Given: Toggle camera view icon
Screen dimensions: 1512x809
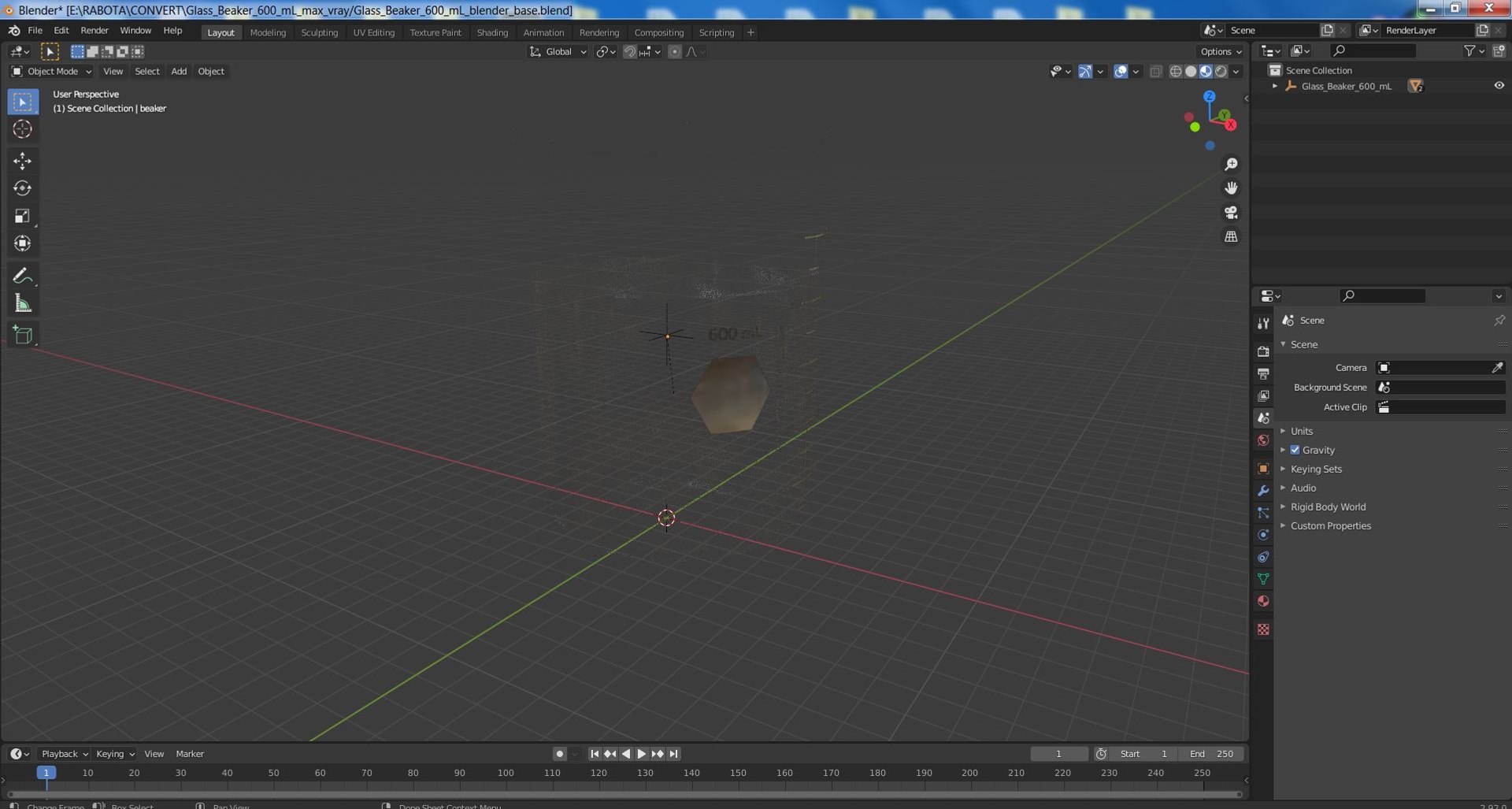Looking at the screenshot, I should click(1231, 213).
